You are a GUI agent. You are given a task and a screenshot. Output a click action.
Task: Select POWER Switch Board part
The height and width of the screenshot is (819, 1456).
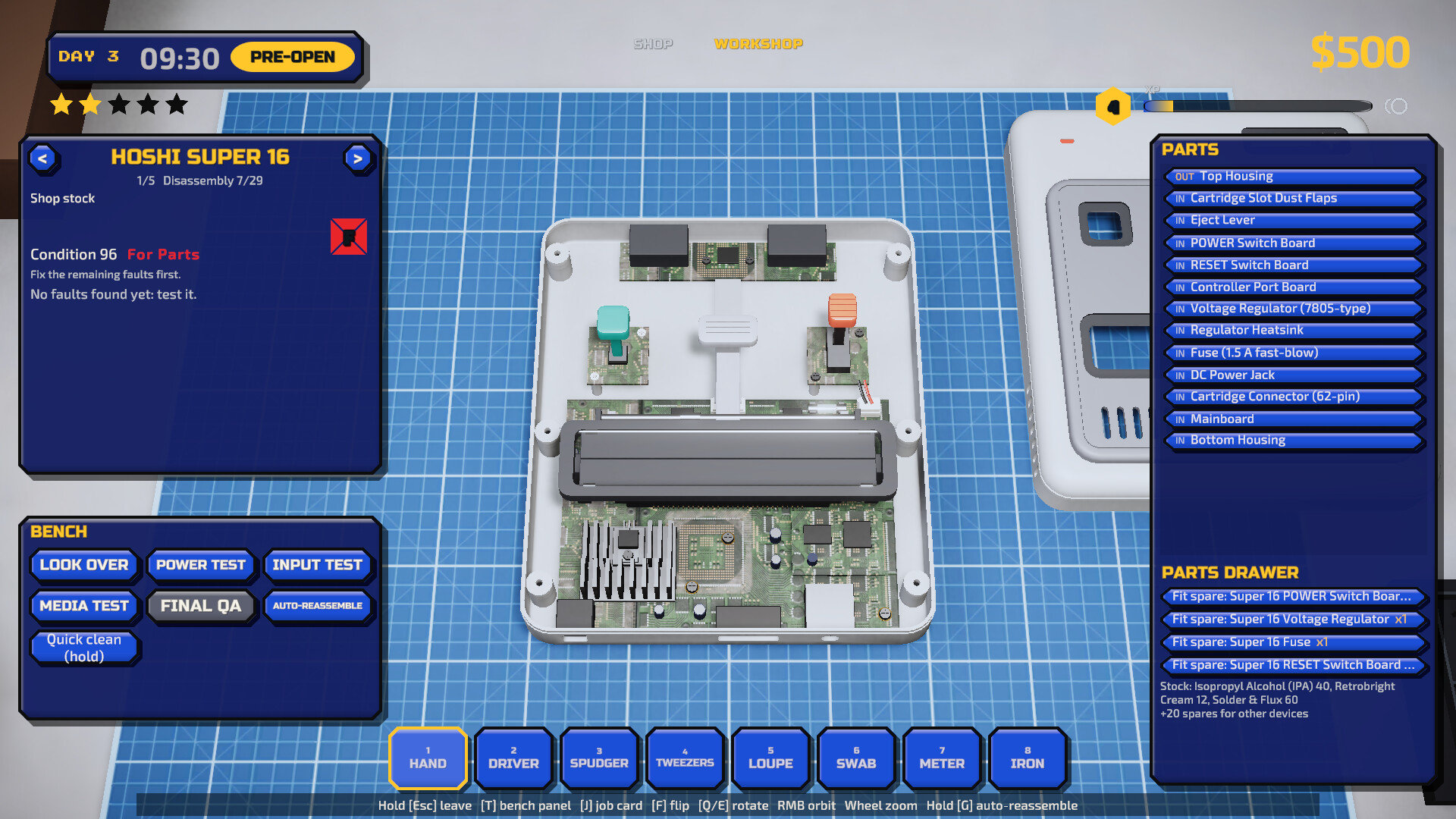coord(1294,243)
